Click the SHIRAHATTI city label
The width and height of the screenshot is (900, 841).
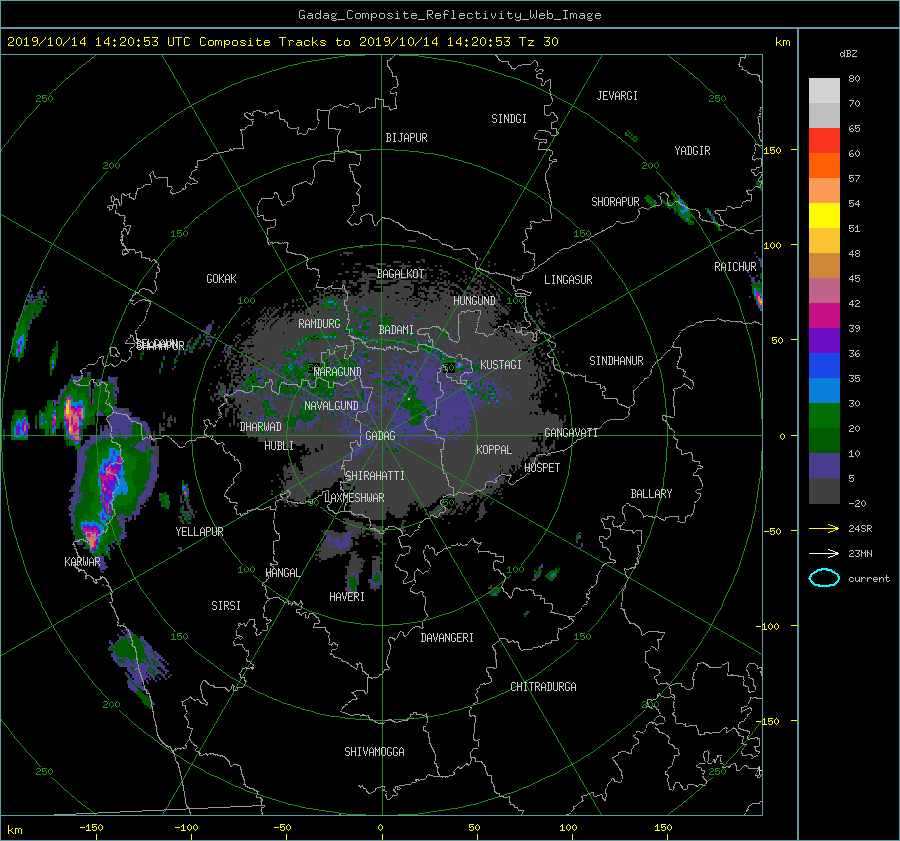point(375,476)
